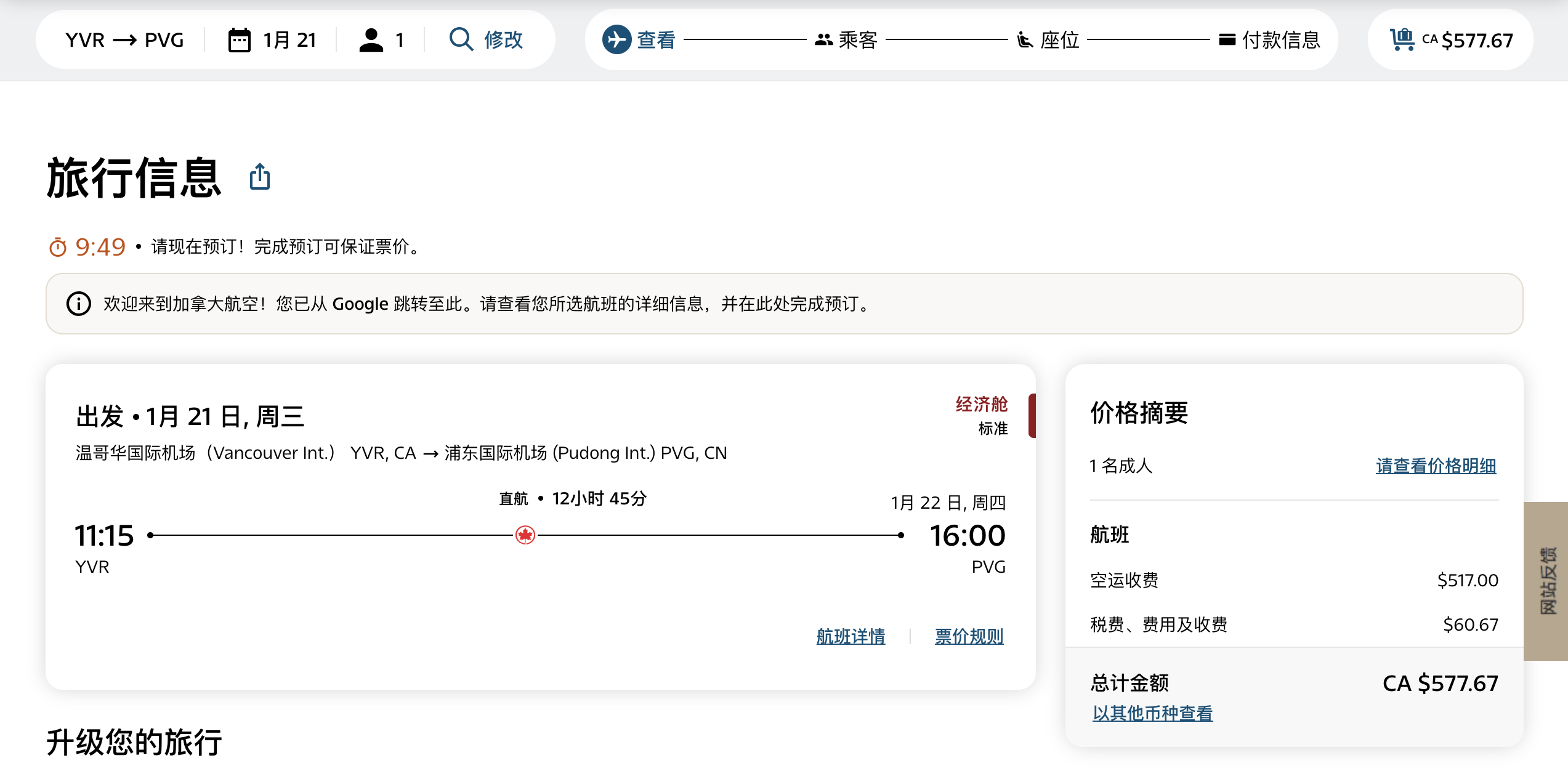Open the 票价规则 link

point(969,636)
